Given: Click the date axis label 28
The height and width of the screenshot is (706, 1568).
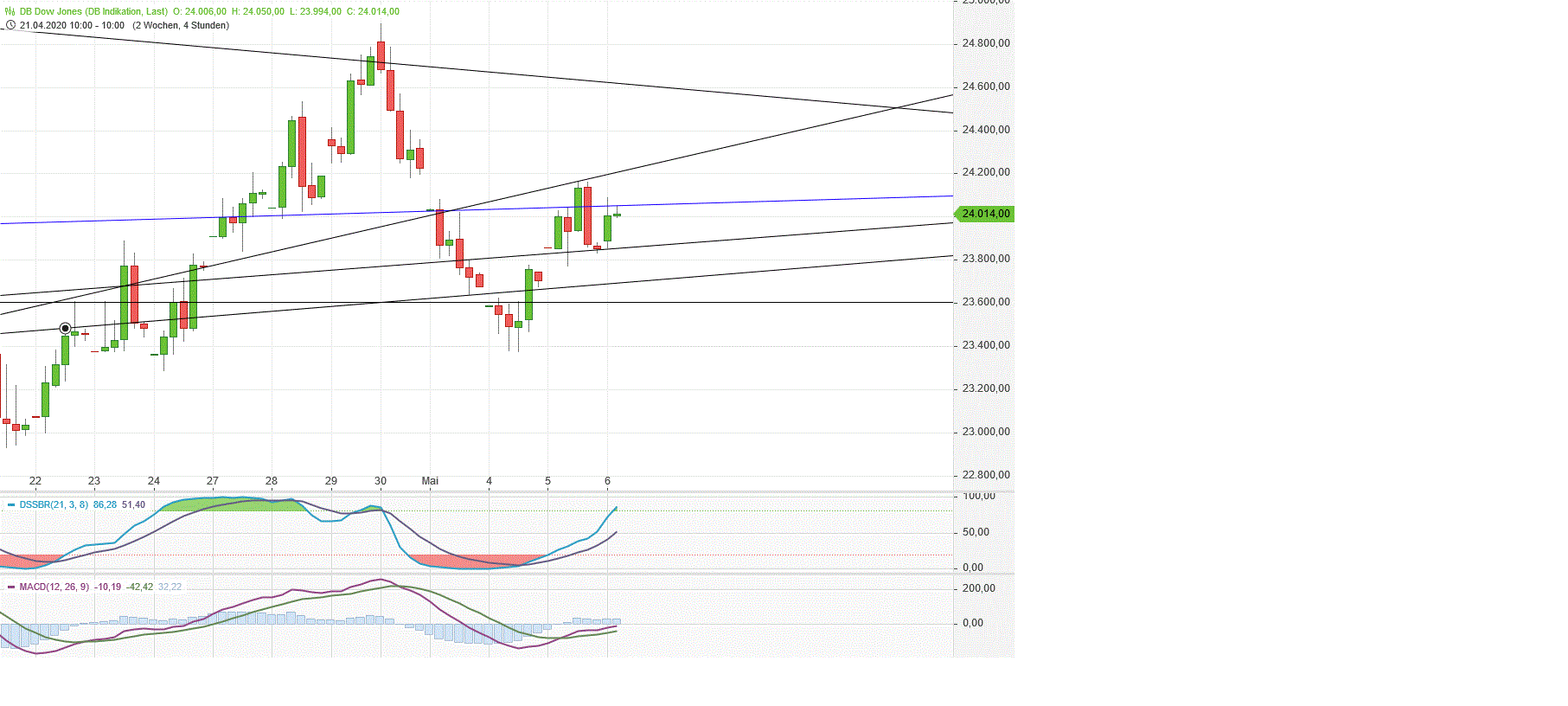Looking at the screenshot, I should click(x=272, y=481).
